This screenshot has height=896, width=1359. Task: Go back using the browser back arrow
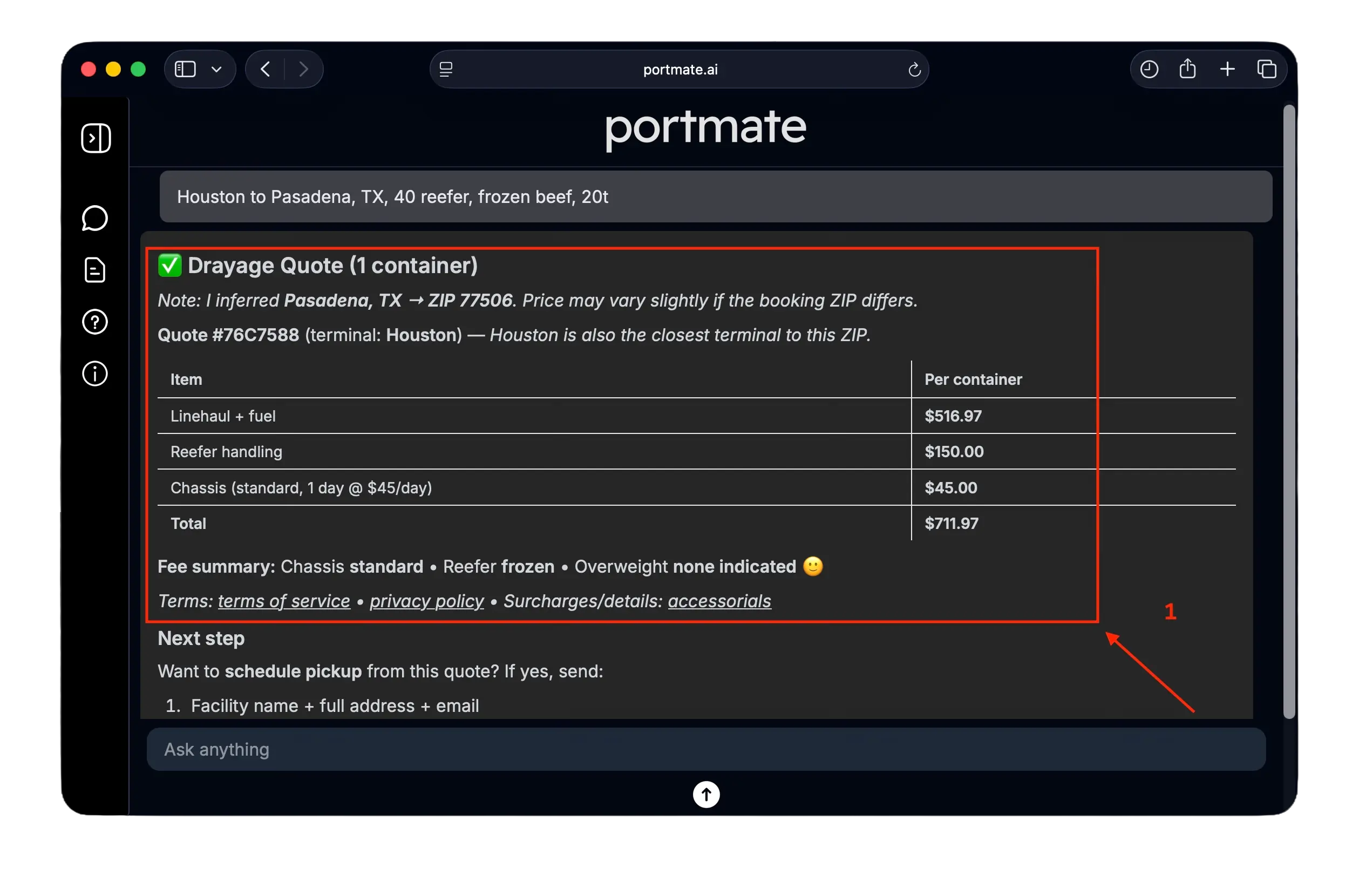[x=265, y=69]
